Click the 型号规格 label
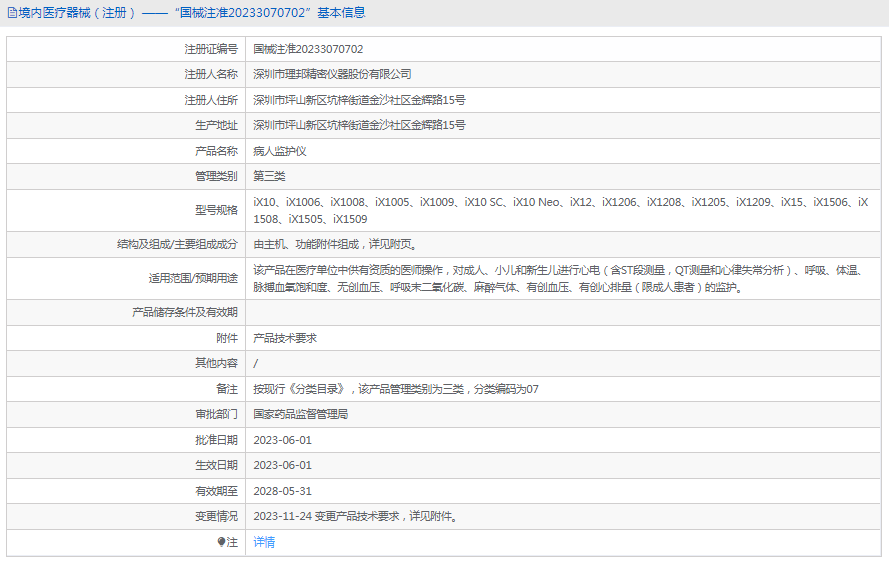The height and width of the screenshot is (564, 889). (217, 210)
